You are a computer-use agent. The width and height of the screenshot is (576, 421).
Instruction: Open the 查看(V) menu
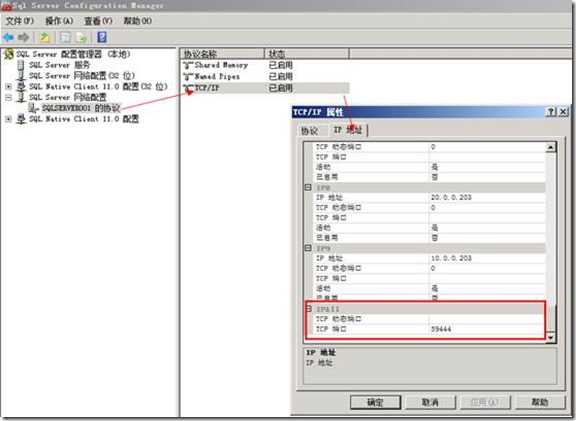tap(98, 21)
